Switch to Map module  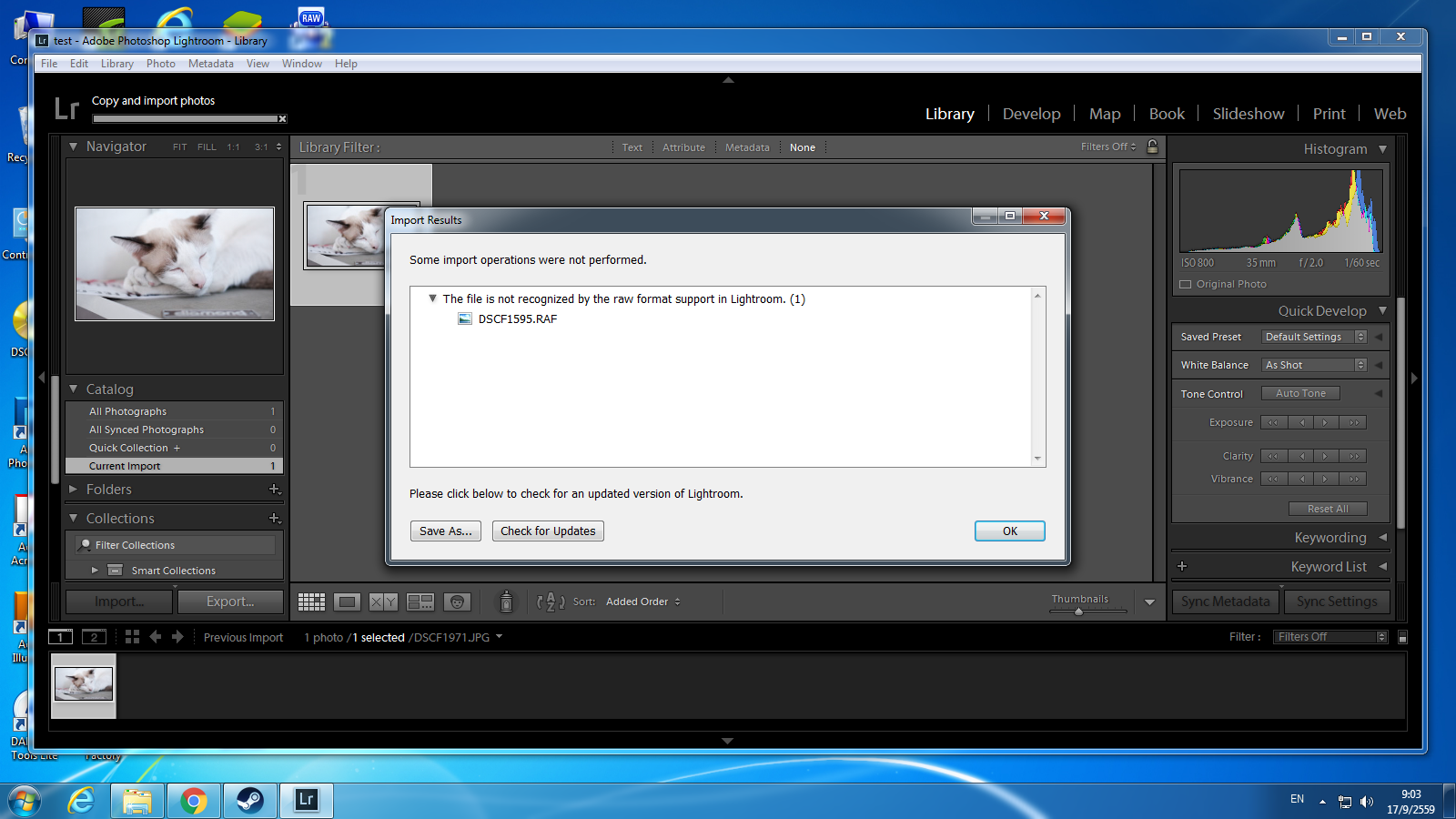tap(1105, 114)
